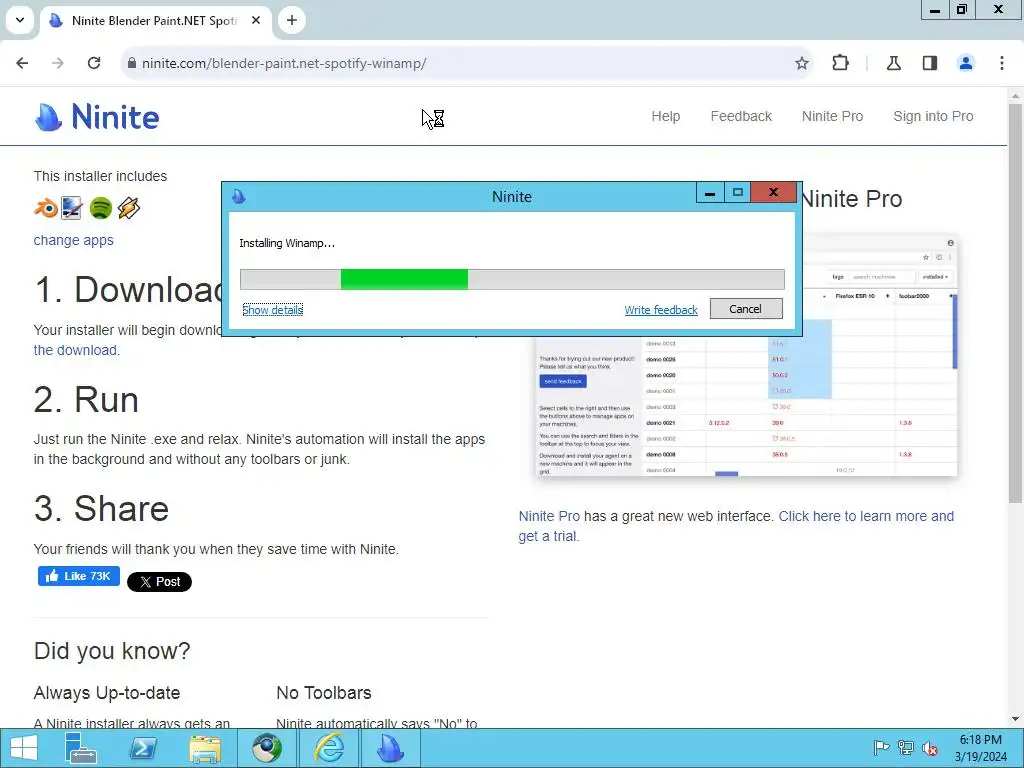Open the browser Extensions puzzle icon
The width and height of the screenshot is (1024, 768).
840,63
